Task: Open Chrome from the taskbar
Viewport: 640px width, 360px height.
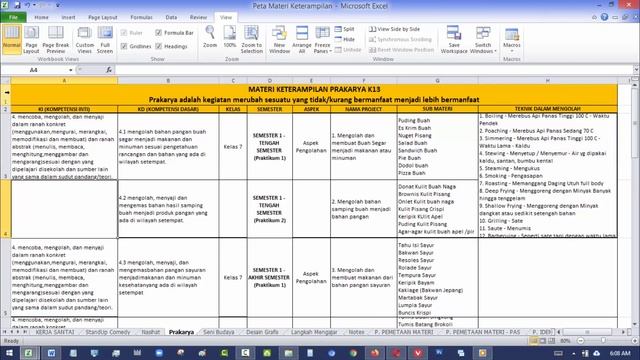Action: (x=353, y=353)
